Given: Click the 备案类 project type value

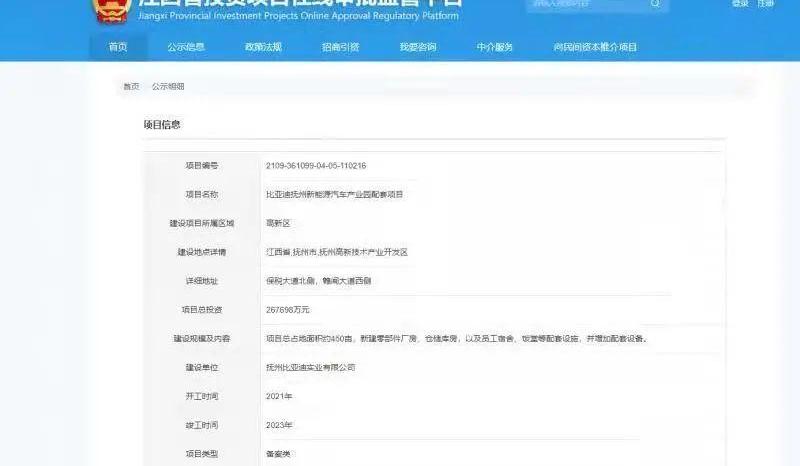Looking at the screenshot, I should 278,454.
